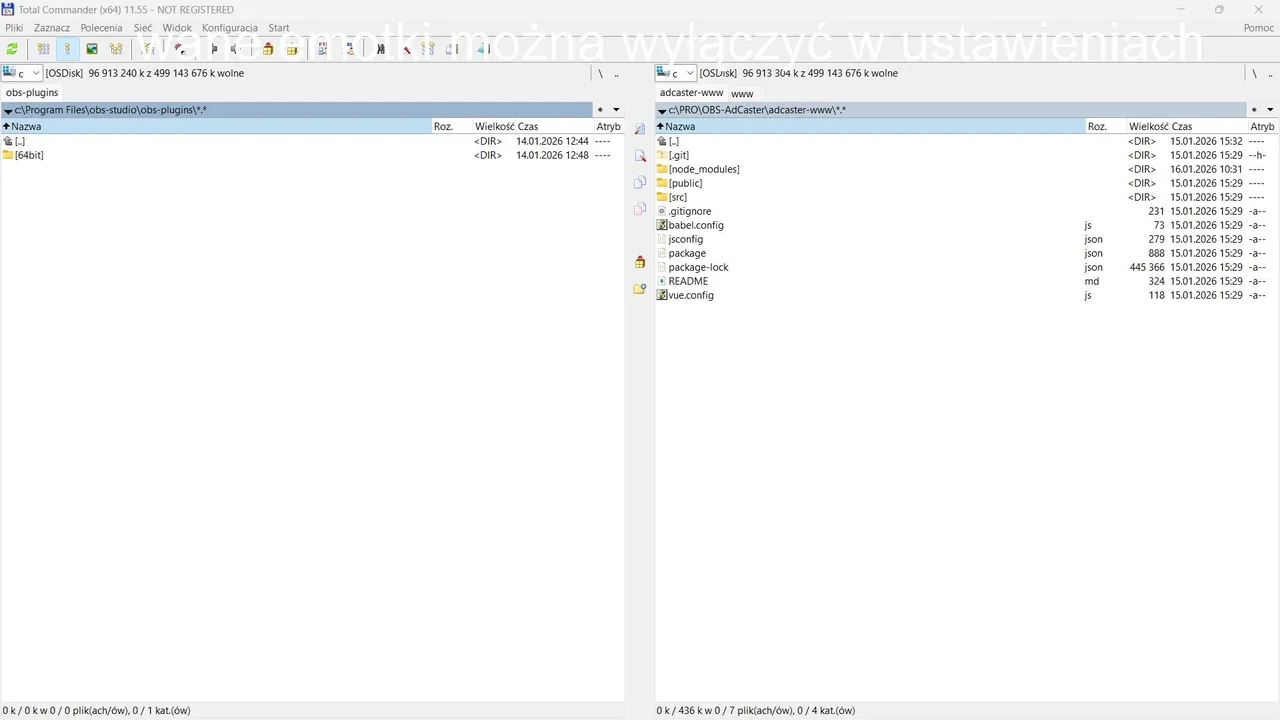Screen dimensions: 1280x720
Task: Open synchronize directories toolbar icon
Action: tap(428, 48)
